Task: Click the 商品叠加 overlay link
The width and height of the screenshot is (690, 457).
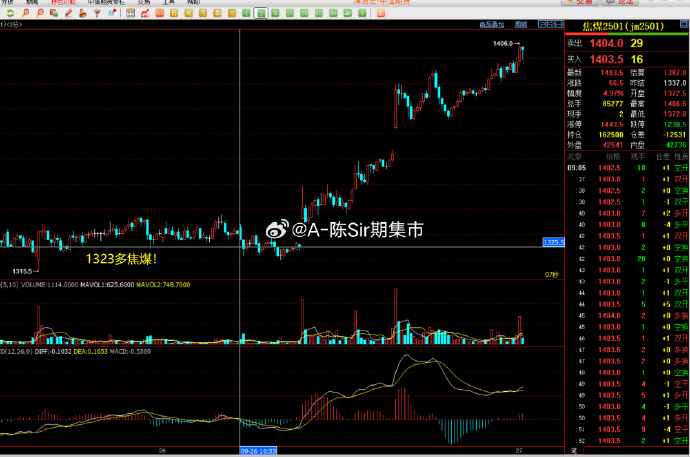Action: (492, 23)
